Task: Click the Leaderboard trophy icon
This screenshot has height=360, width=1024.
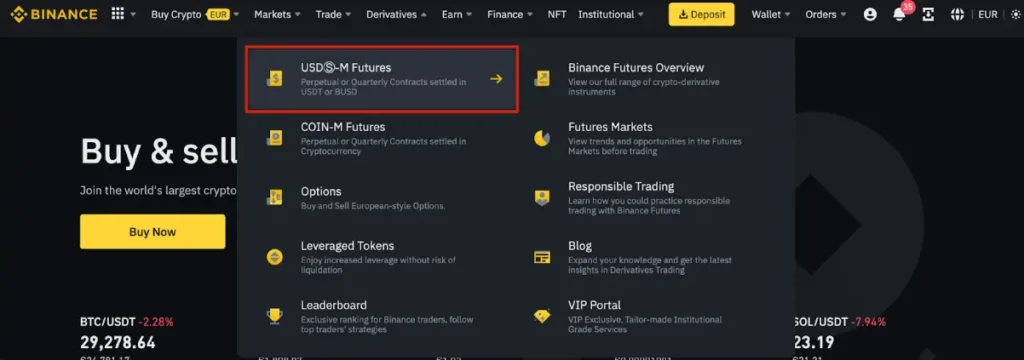Action: click(274, 316)
